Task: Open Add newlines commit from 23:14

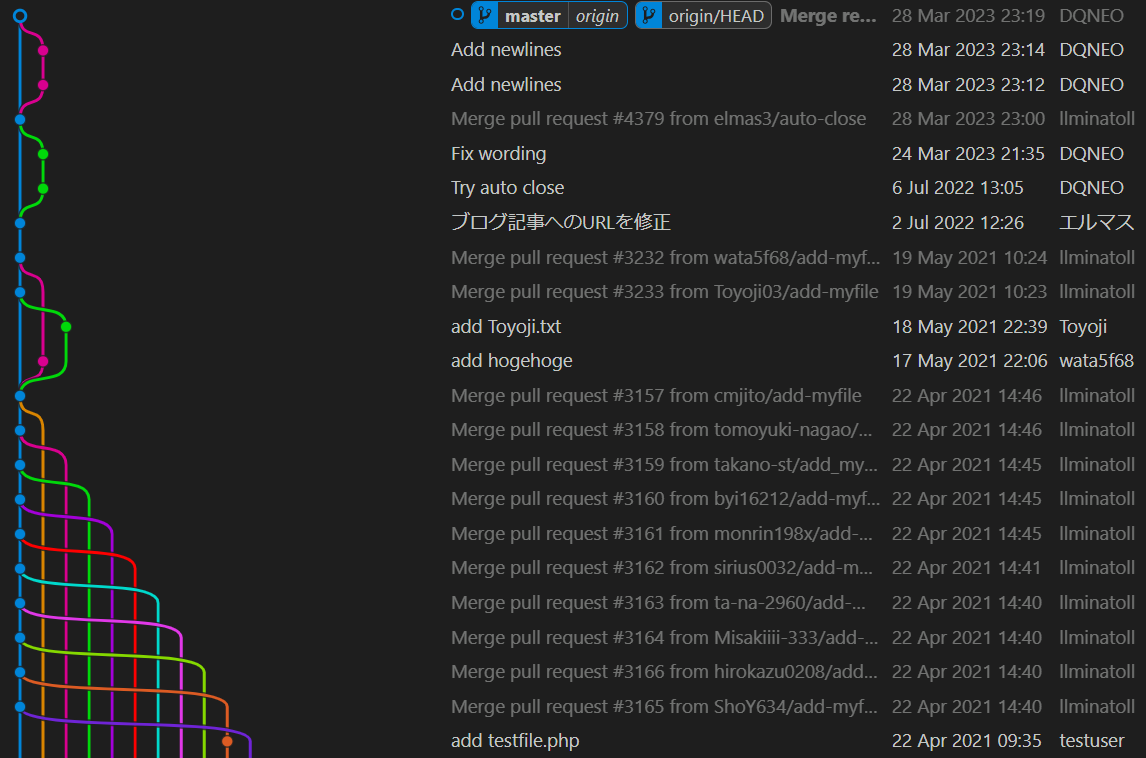Action: click(x=506, y=50)
